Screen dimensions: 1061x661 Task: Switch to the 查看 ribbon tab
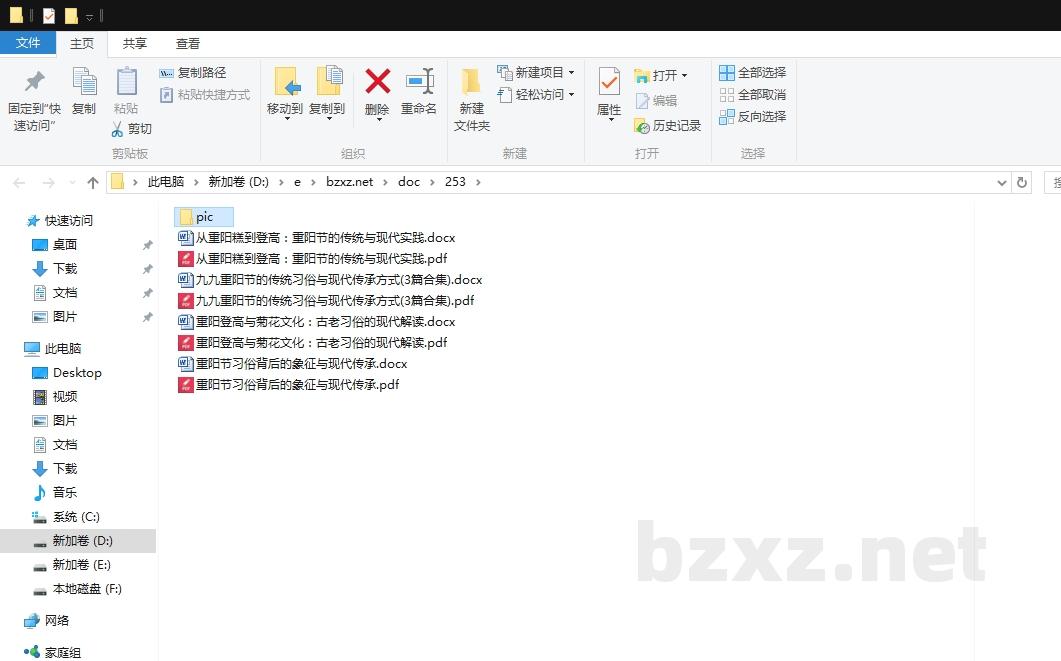(x=188, y=43)
